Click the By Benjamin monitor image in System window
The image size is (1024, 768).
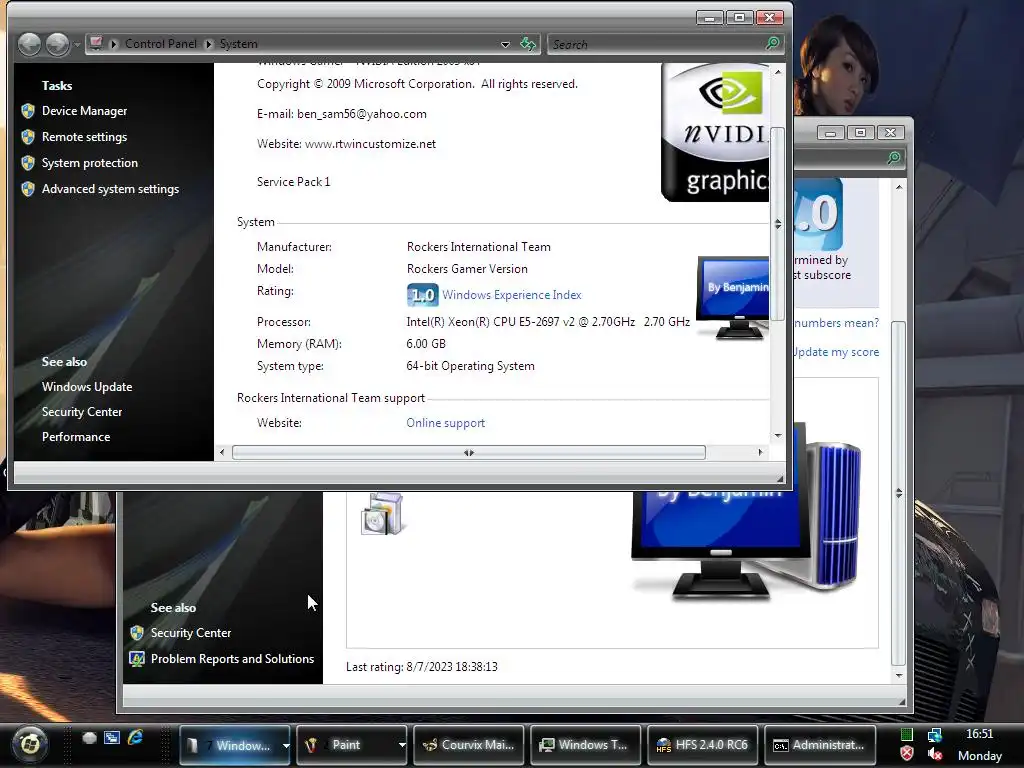click(733, 298)
